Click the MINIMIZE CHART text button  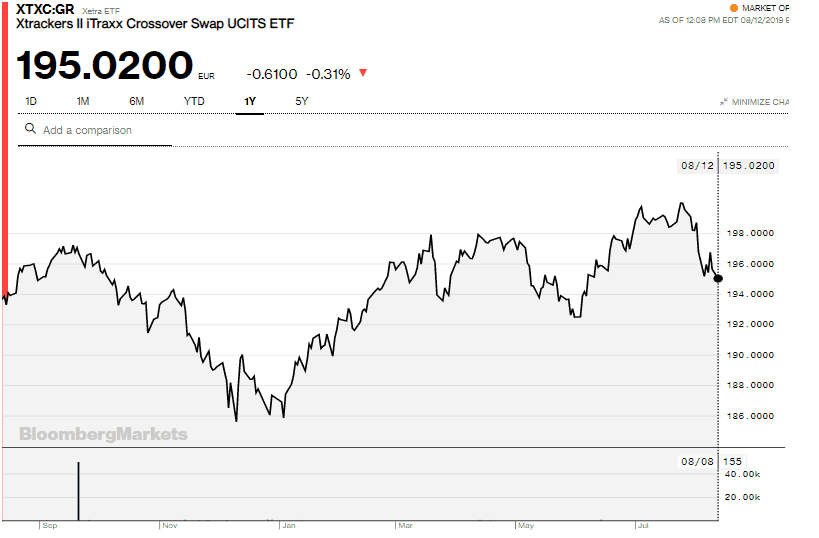coord(762,102)
